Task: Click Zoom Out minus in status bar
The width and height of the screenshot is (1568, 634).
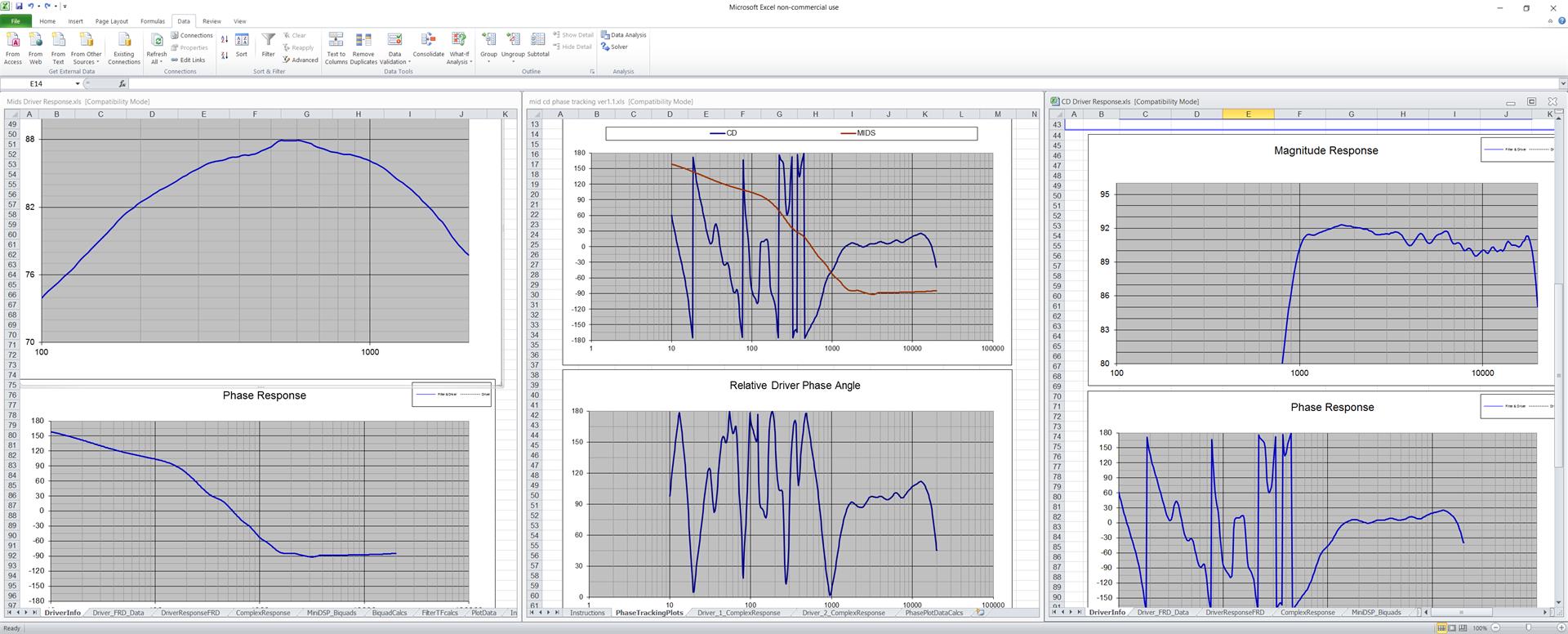Action: click(1495, 628)
